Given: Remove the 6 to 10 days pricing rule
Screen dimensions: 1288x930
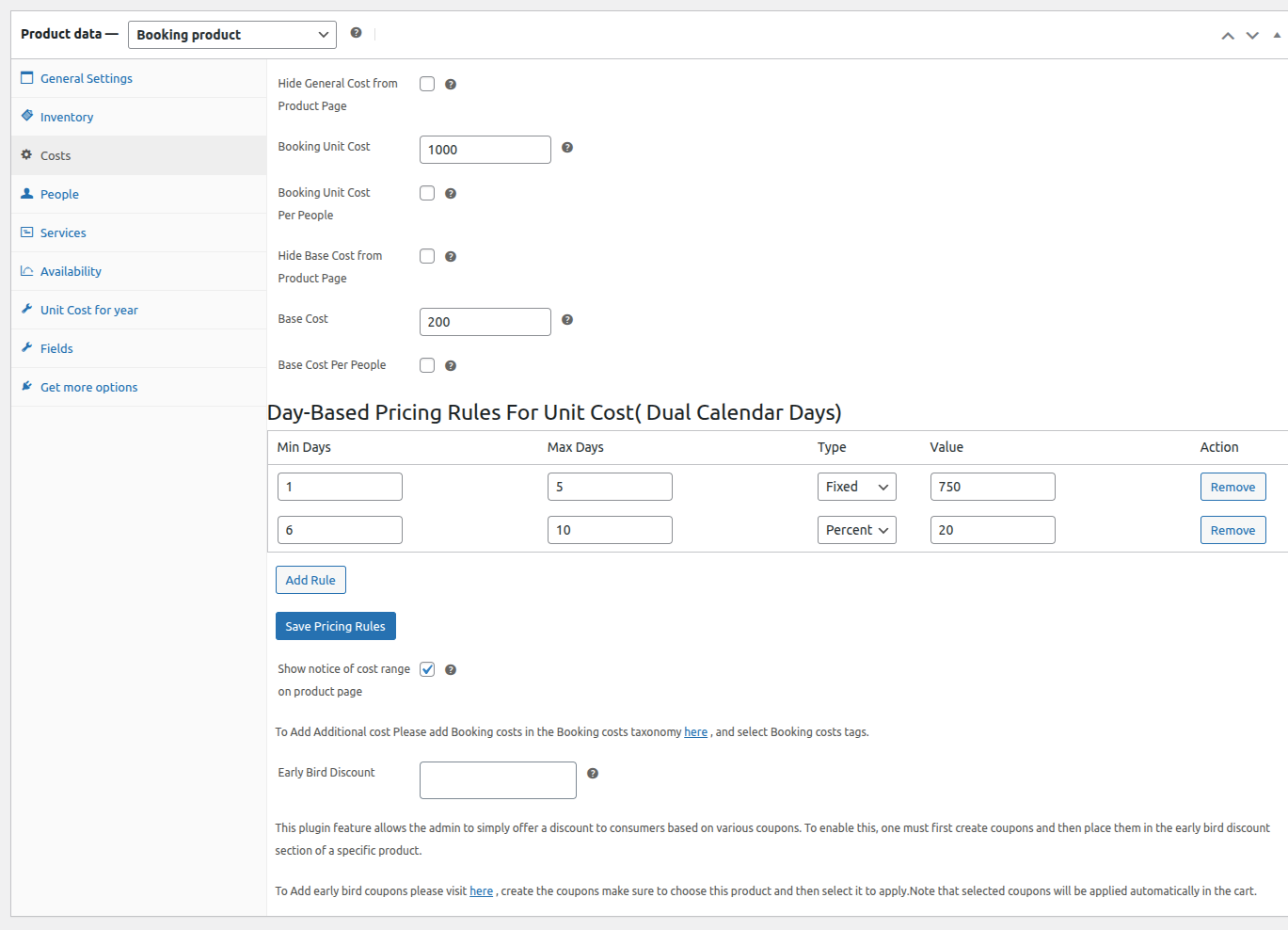Looking at the screenshot, I should coord(1232,530).
